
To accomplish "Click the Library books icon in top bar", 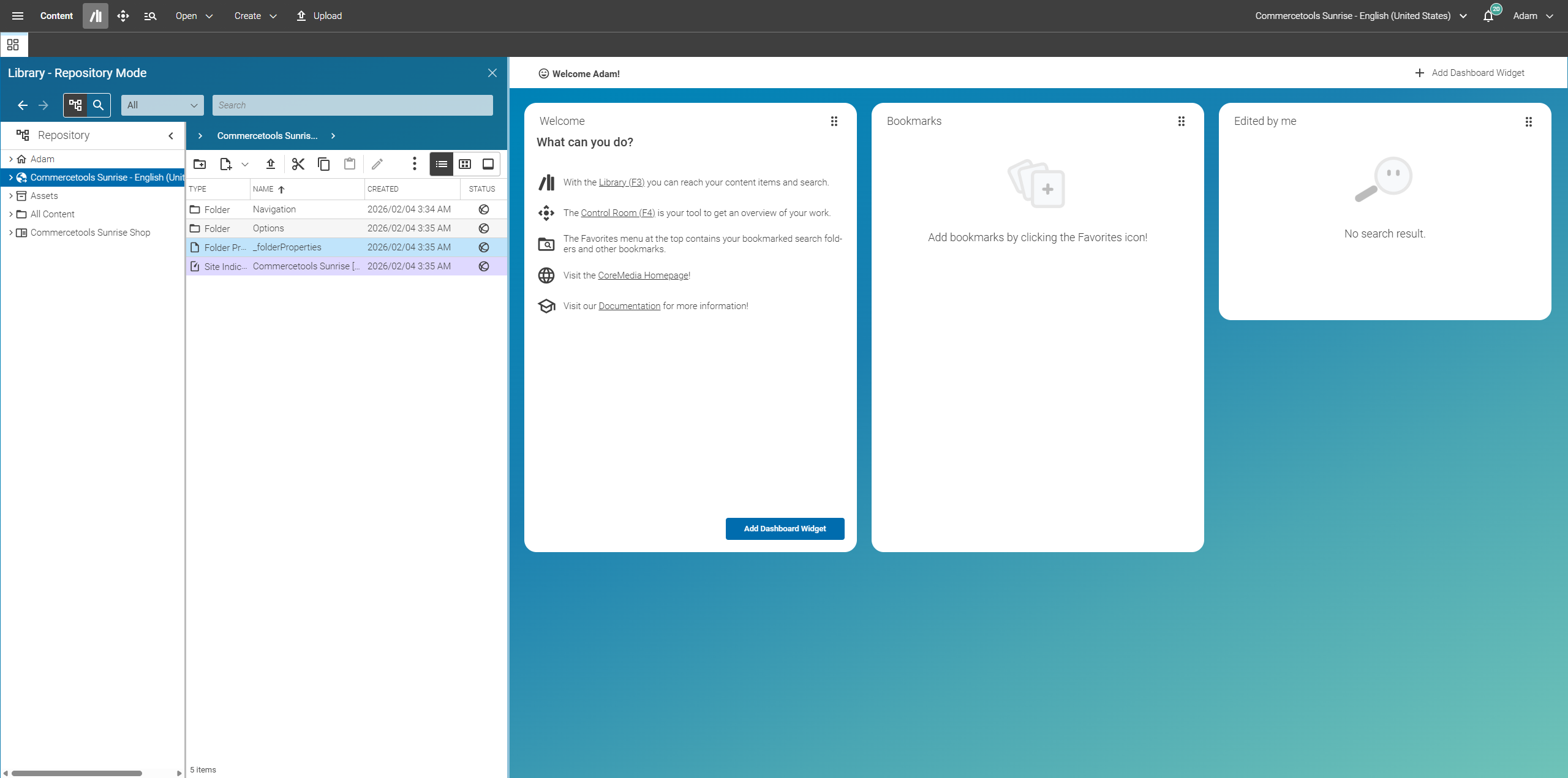I will pos(96,16).
